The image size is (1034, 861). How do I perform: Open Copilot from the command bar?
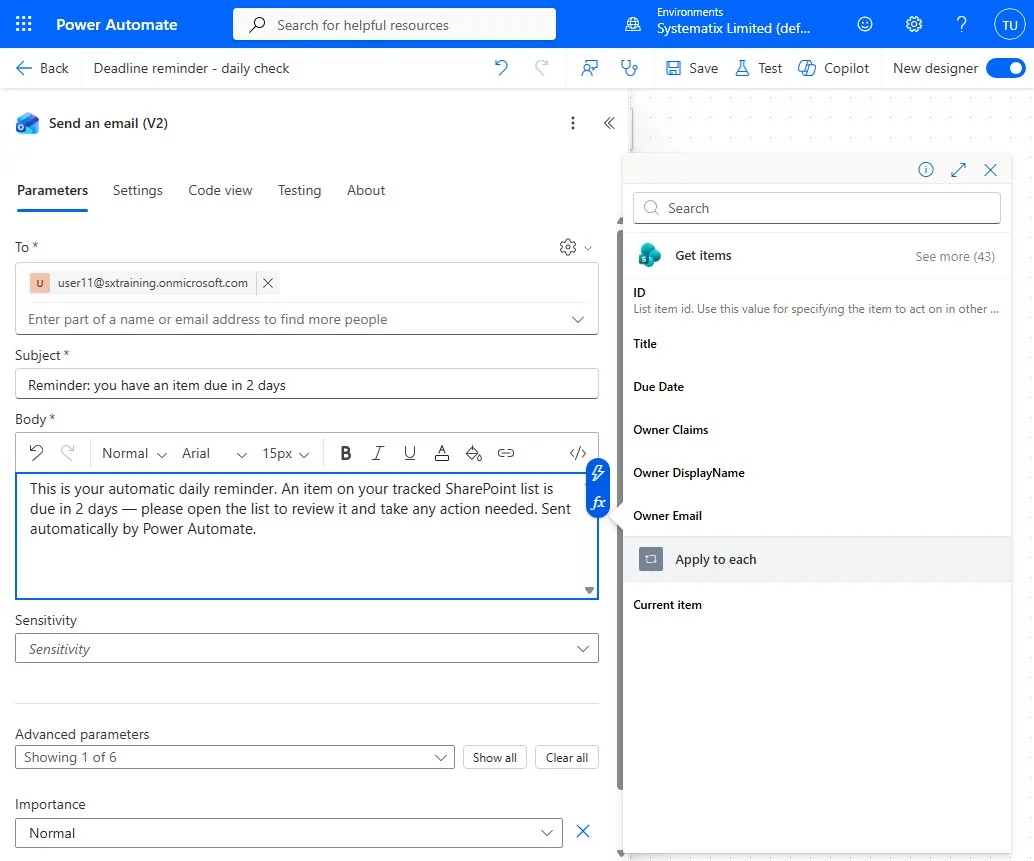click(x=834, y=68)
